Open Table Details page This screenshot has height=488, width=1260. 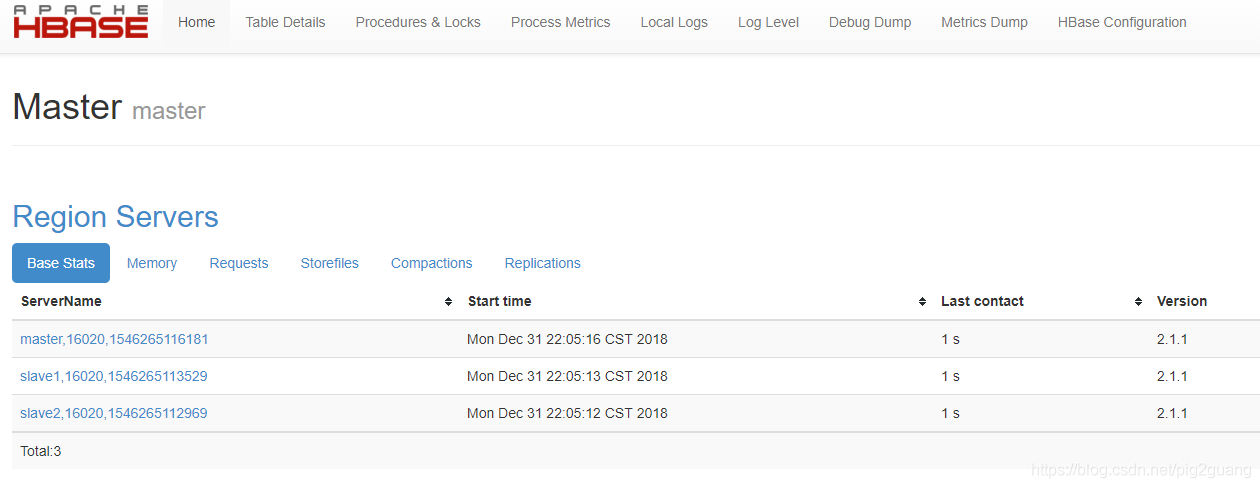pyautogui.click(x=285, y=22)
